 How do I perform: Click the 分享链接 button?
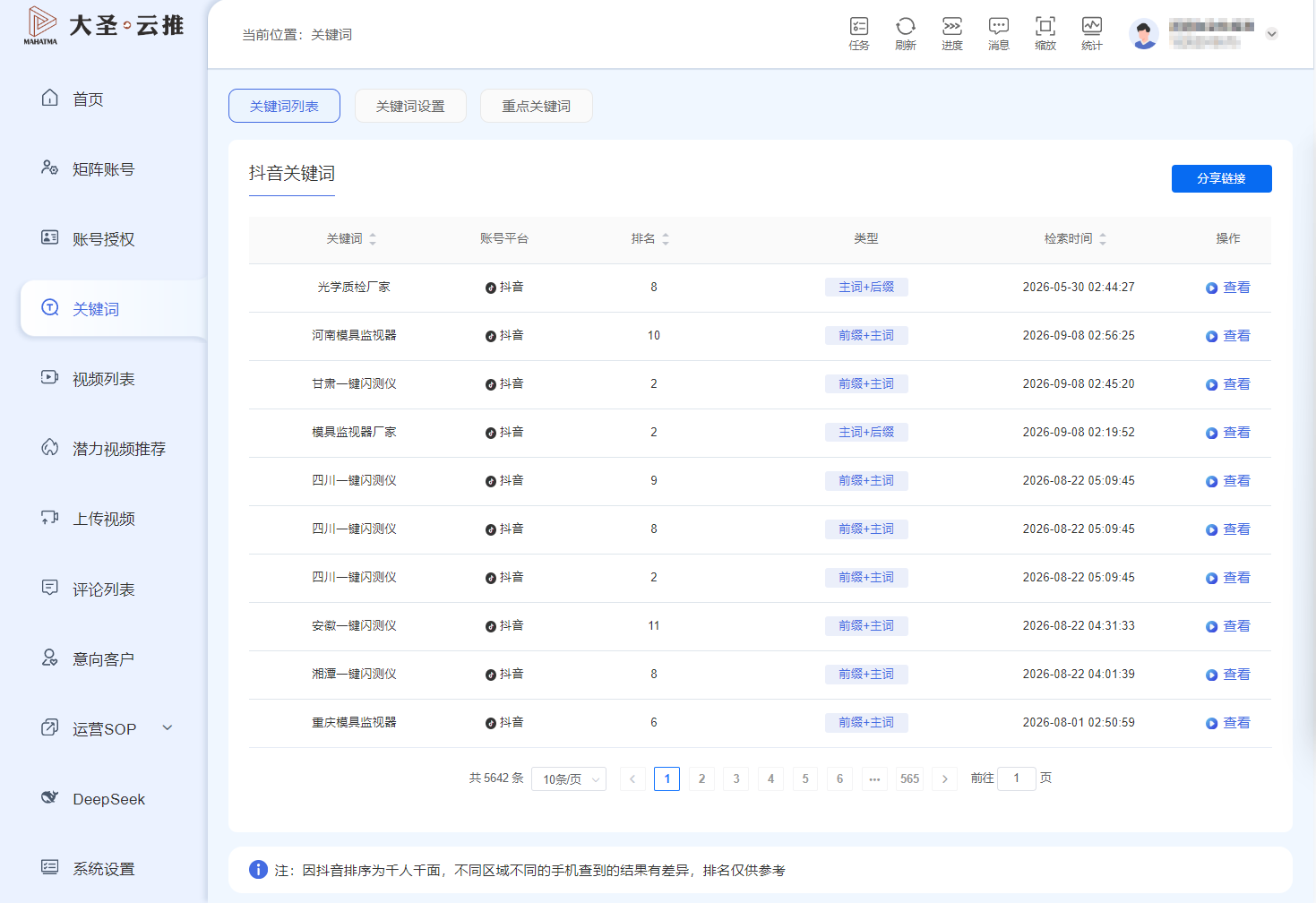pyautogui.click(x=1221, y=178)
